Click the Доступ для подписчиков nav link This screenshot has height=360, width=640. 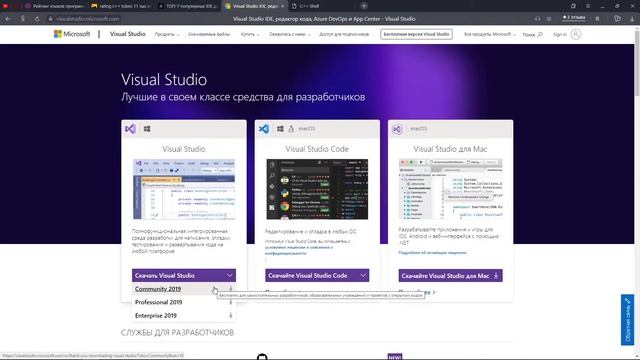click(344, 34)
